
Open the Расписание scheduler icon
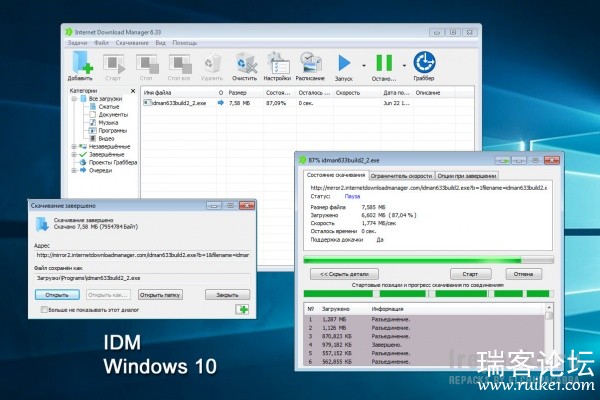point(310,64)
